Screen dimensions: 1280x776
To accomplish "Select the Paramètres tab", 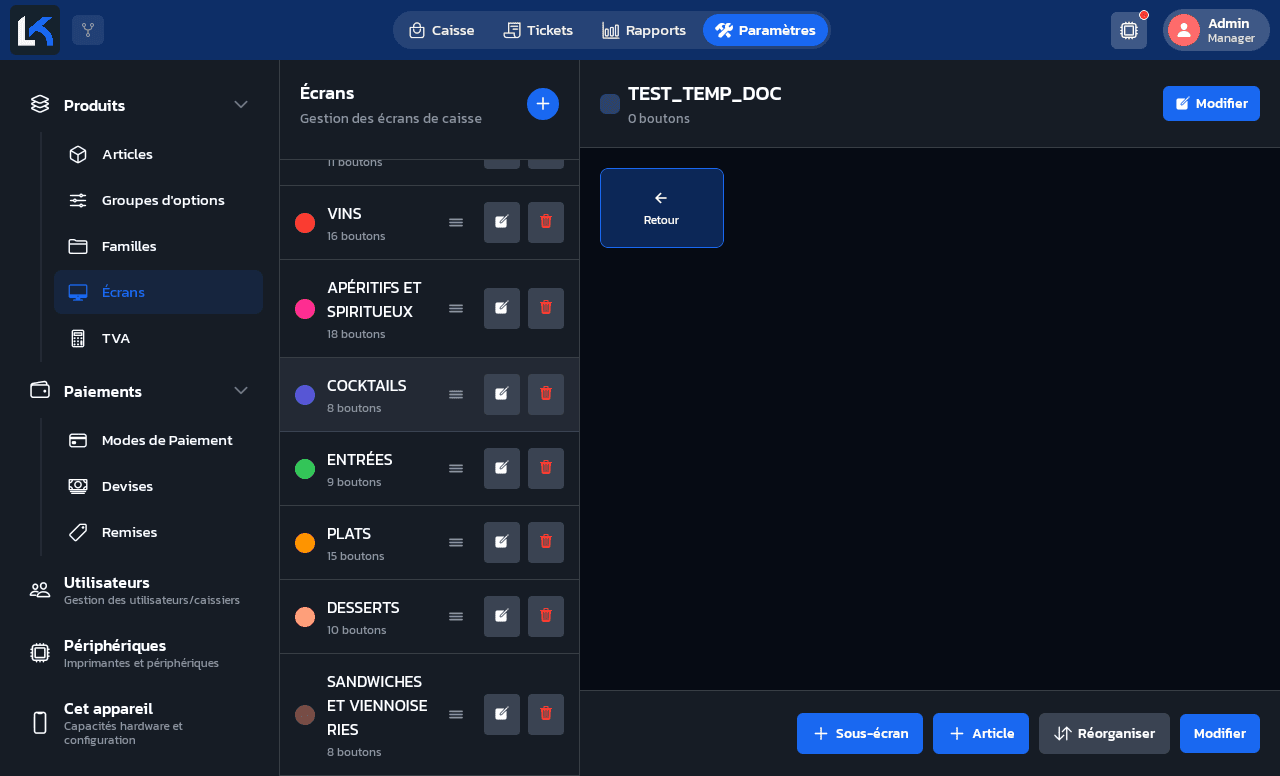I will pyautogui.click(x=765, y=30).
